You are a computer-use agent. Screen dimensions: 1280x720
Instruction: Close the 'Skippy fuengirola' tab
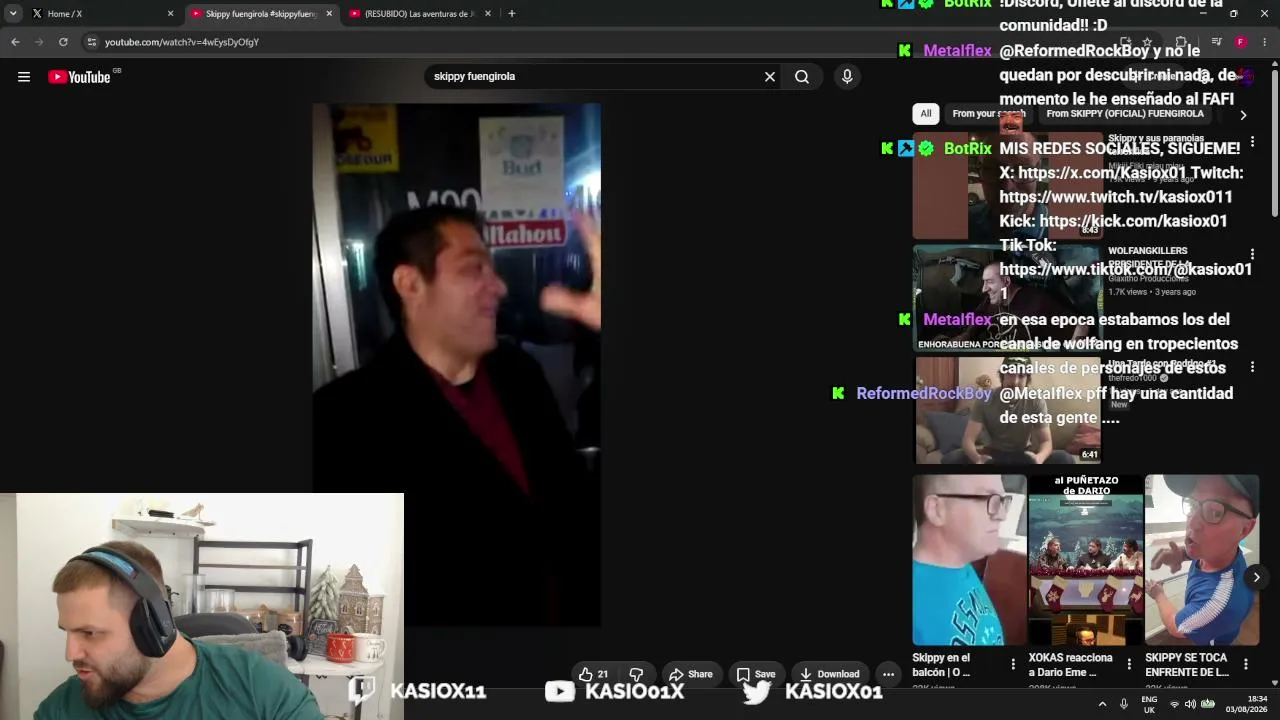329,14
